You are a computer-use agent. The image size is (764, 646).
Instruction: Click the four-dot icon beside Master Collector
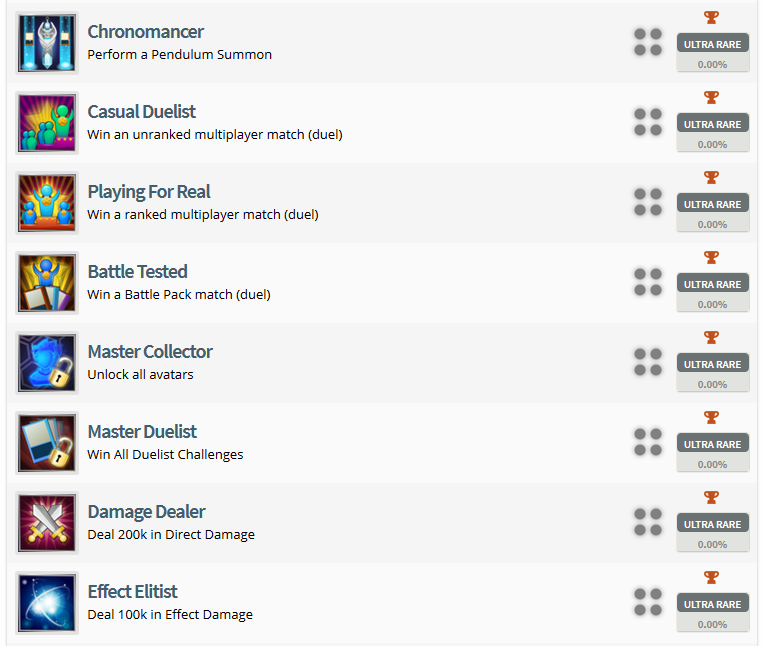click(648, 362)
